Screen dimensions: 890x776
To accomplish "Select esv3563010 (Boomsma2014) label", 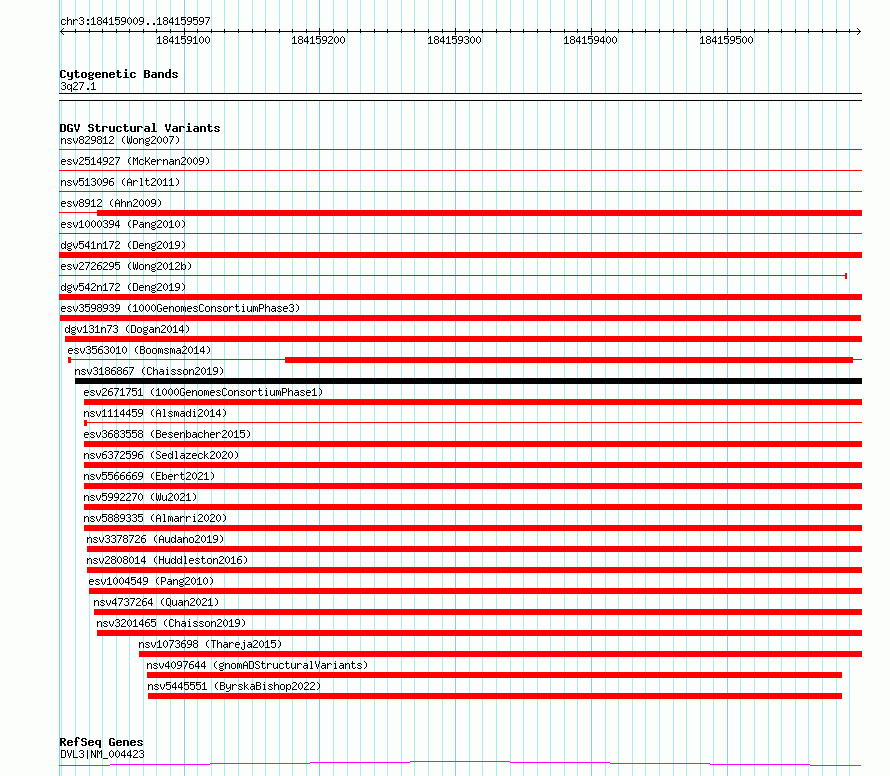I will tap(139, 350).
